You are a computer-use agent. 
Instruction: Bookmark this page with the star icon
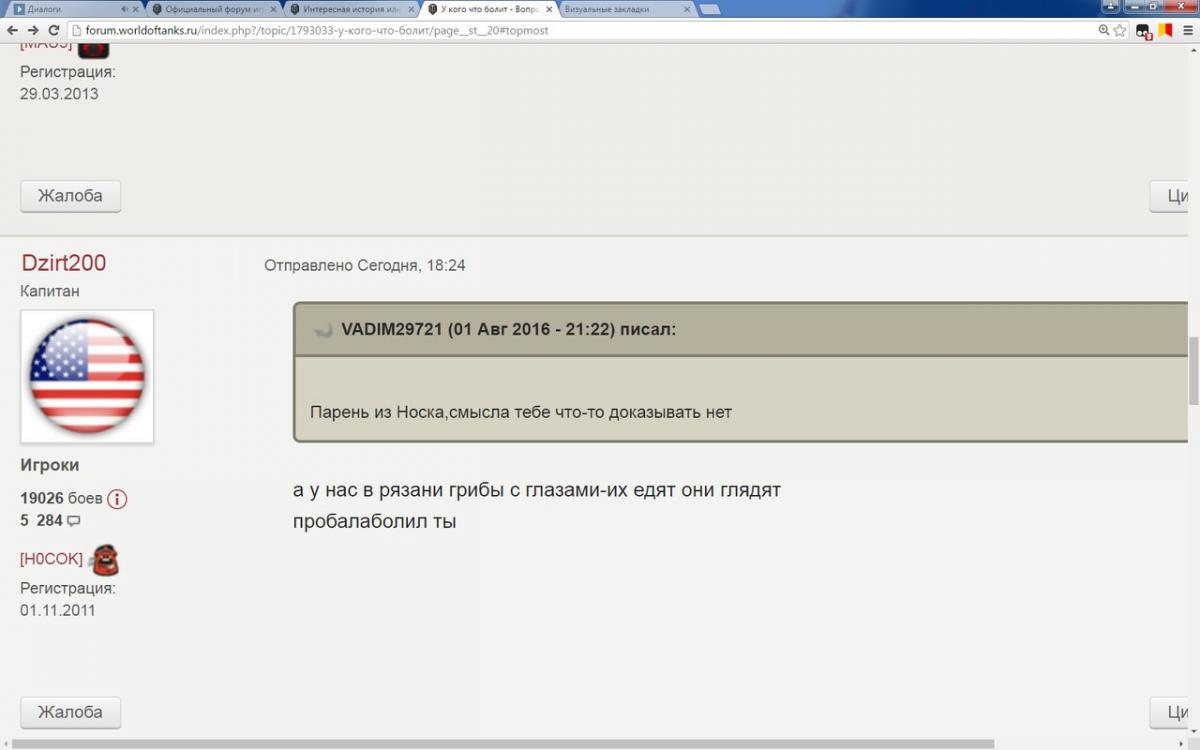[1121, 30]
